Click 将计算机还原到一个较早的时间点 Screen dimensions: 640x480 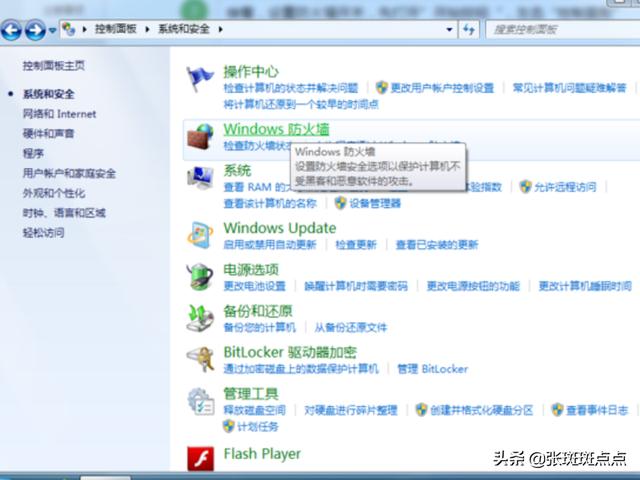(301, 104)
